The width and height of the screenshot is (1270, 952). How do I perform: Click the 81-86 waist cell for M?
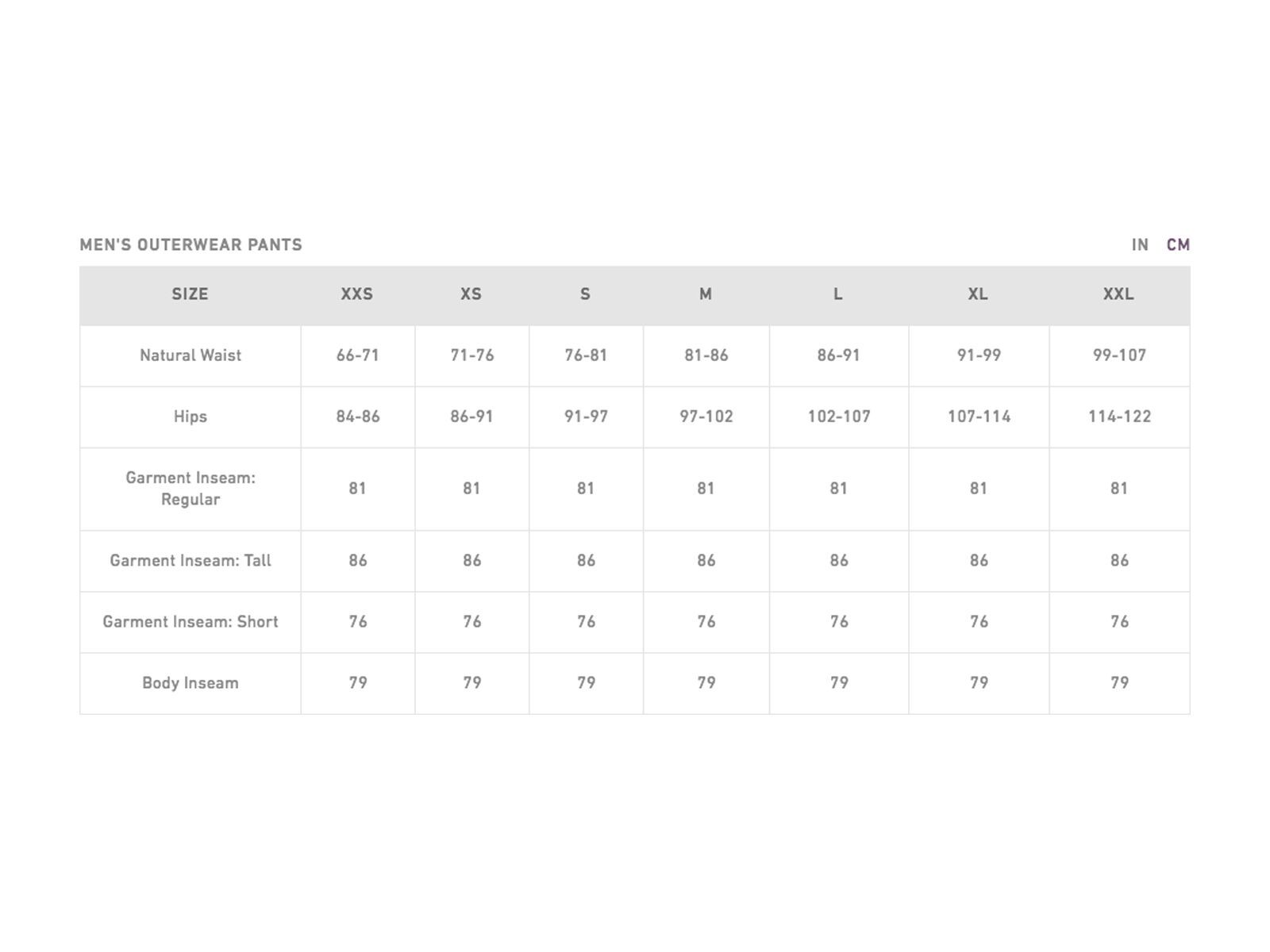point(706,355)
